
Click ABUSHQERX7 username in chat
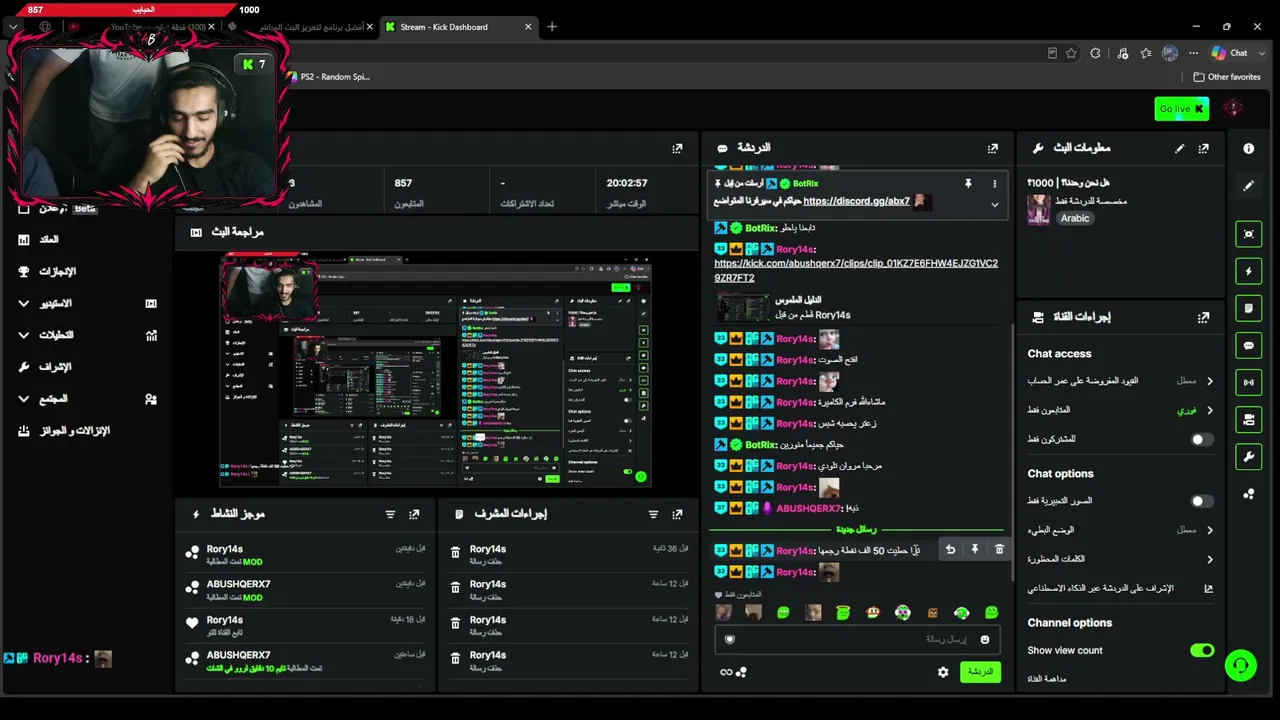click(810, 508)
